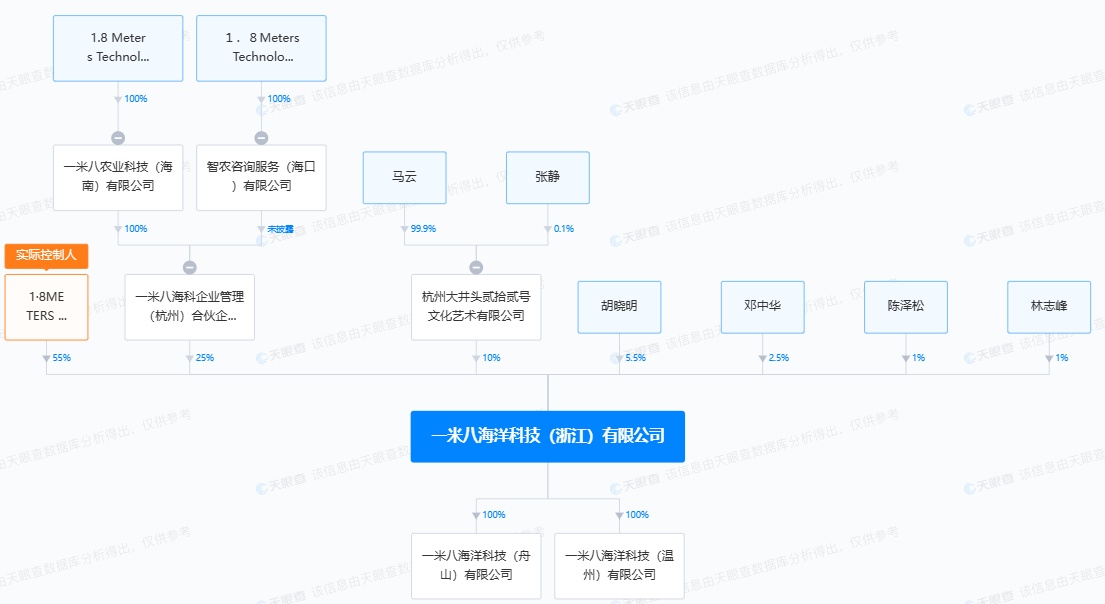Select 一米八农业科技（海南）有限公司 node

[x=118, y=178]
